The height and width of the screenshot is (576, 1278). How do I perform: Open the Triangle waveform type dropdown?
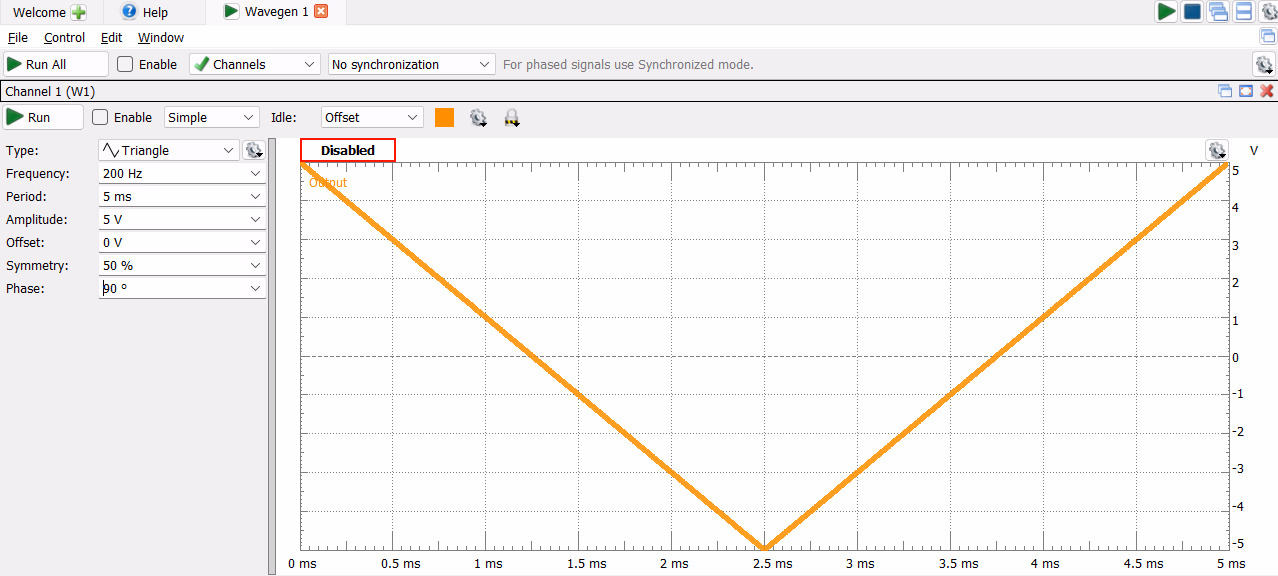point(168,150)
